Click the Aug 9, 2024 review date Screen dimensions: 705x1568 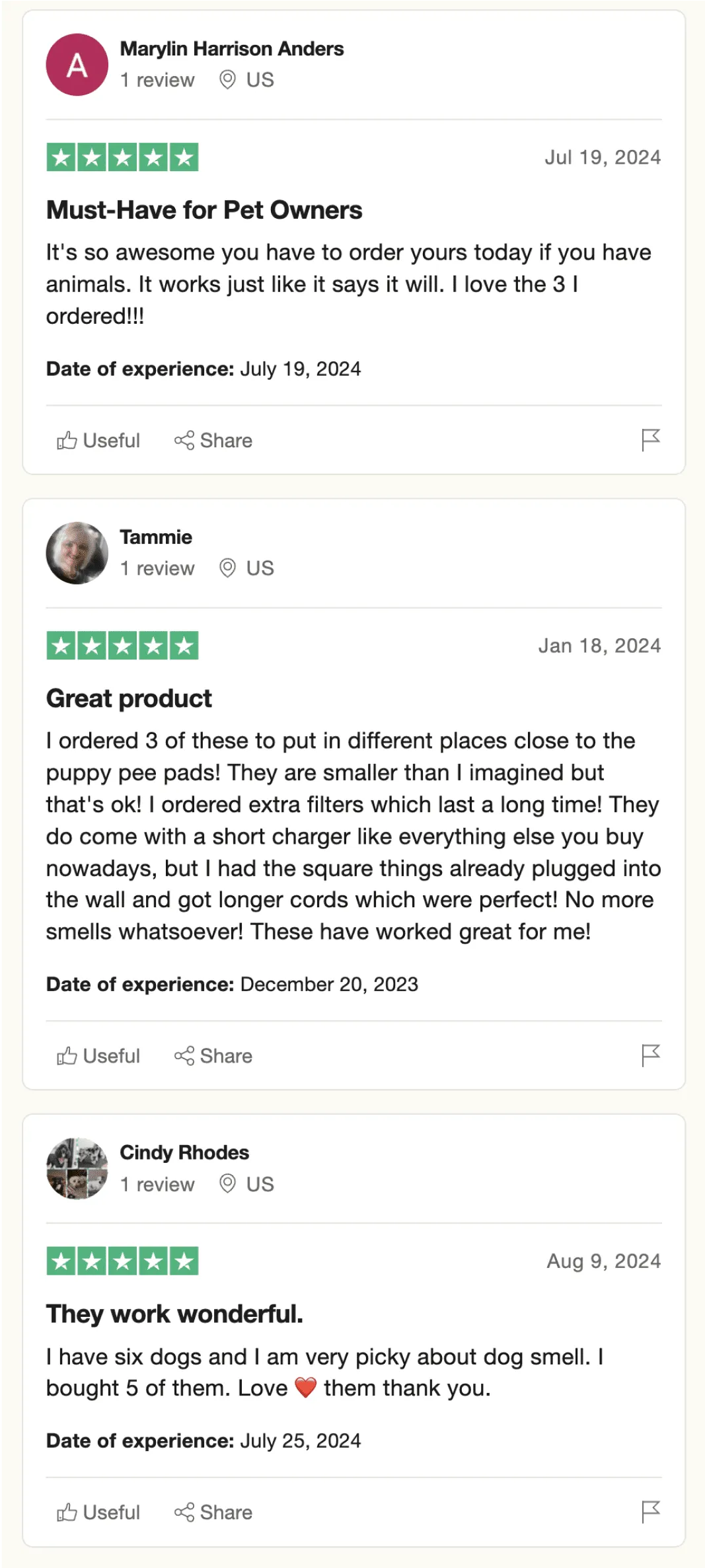pyautogui.click(x=603, y=1261)
